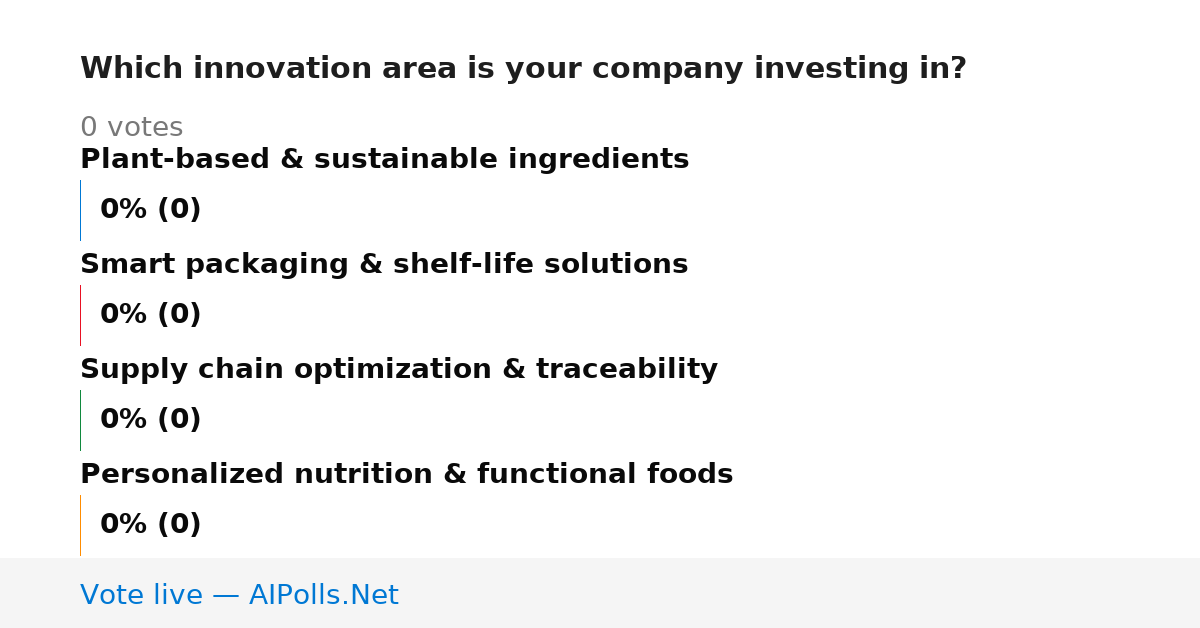Click the red bar for Smart packaging
Viewport: 1200px width, 628px height.
[x=81, y=315]
